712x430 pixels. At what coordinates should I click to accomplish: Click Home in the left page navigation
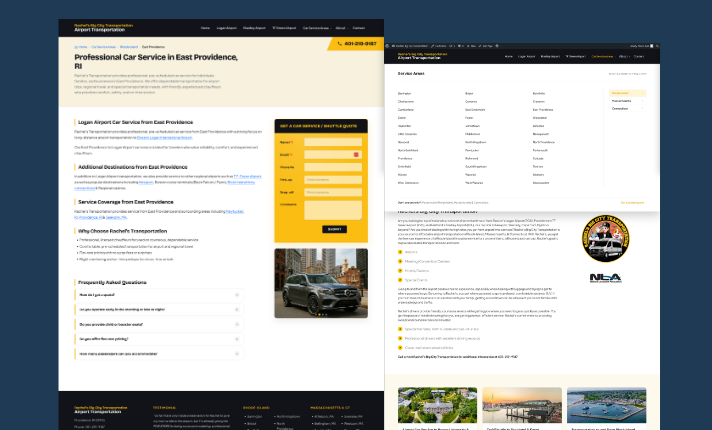(205, 28)
